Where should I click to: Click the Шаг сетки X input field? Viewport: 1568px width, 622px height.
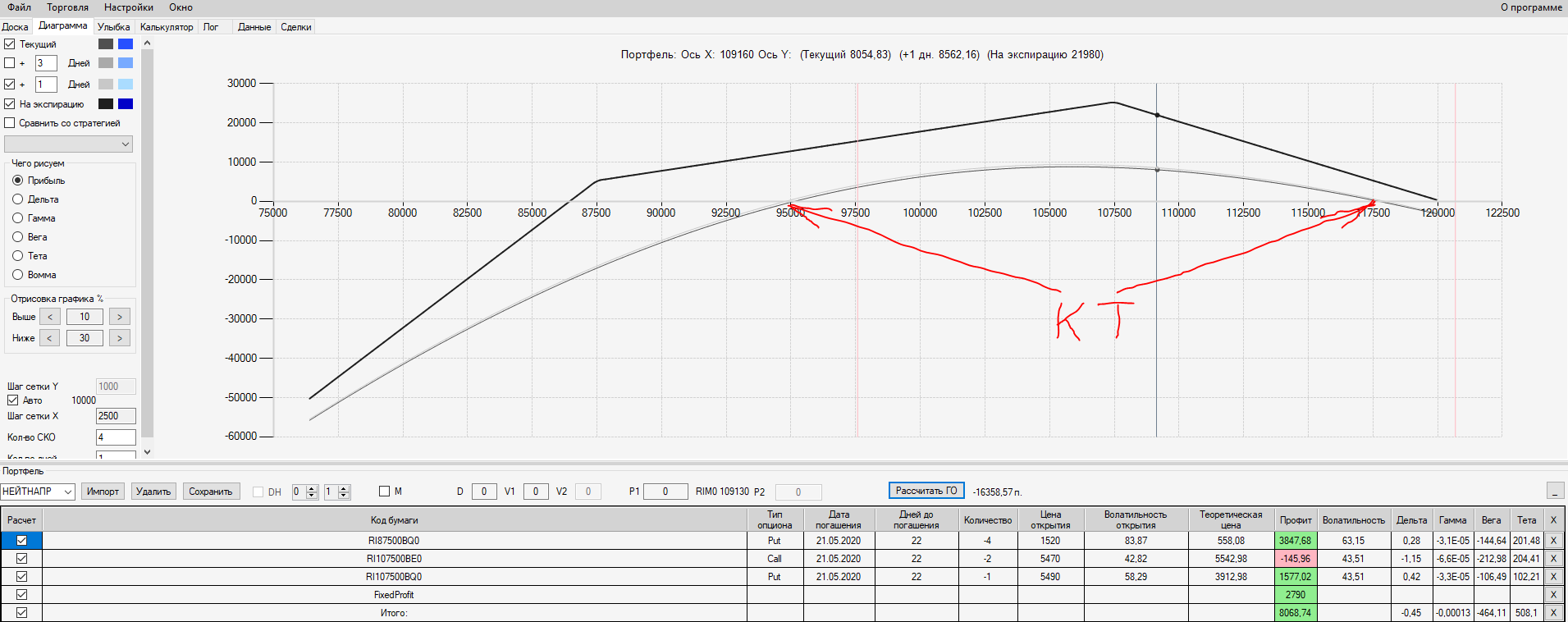(116, 416)
